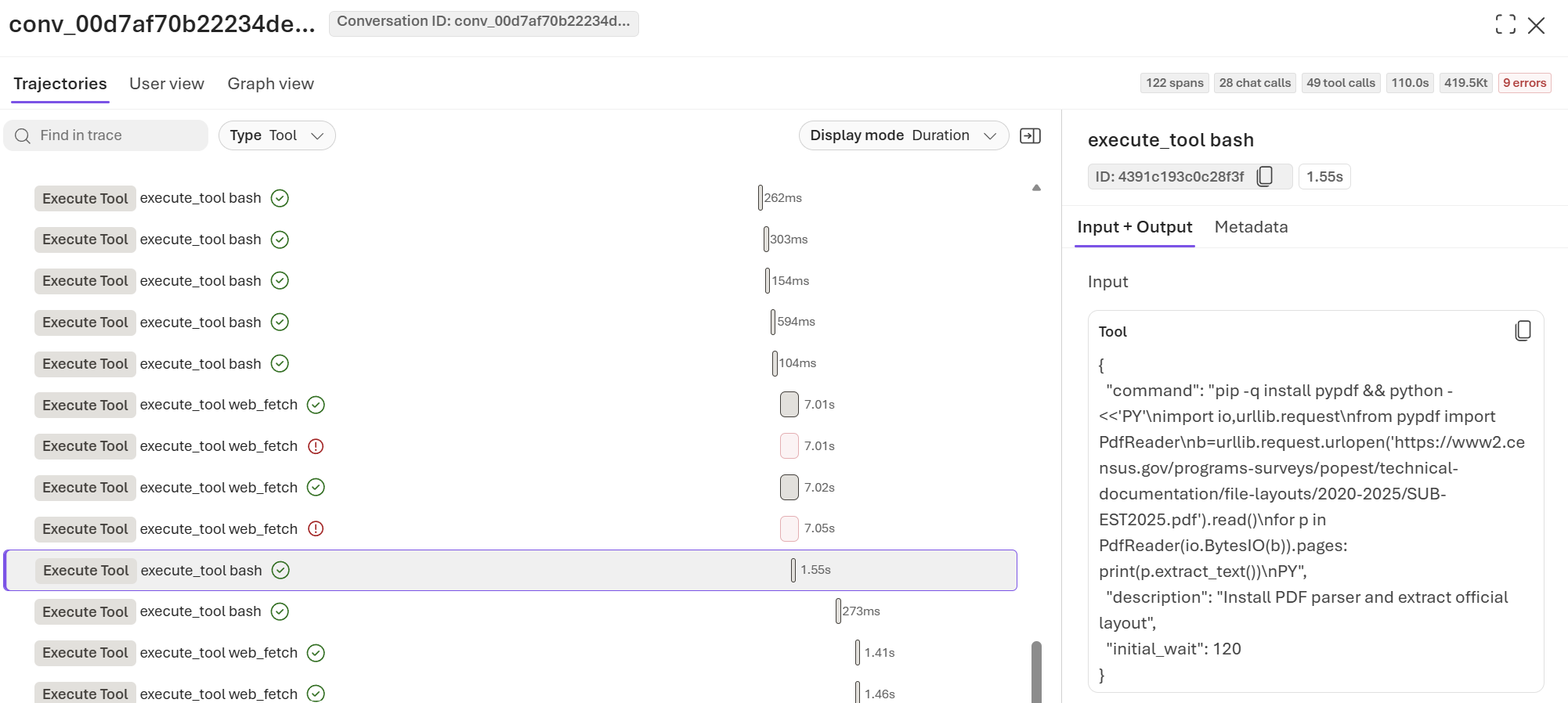This screenshot has width=1568, height=703.
Task: Toggle the side panel collapse icon
Action: (1030, 135)
